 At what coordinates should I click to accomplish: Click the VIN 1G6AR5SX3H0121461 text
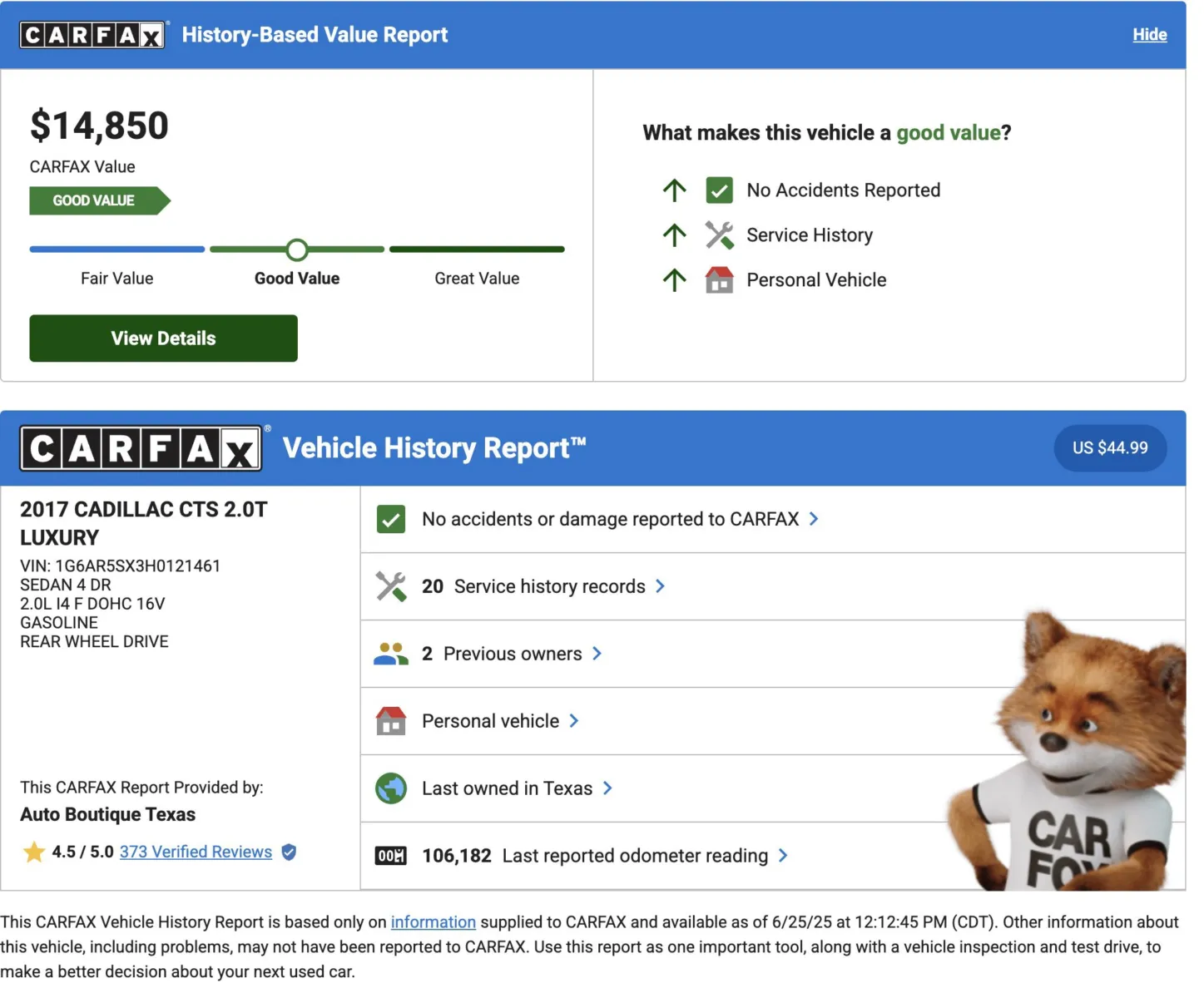coord(121,566)
